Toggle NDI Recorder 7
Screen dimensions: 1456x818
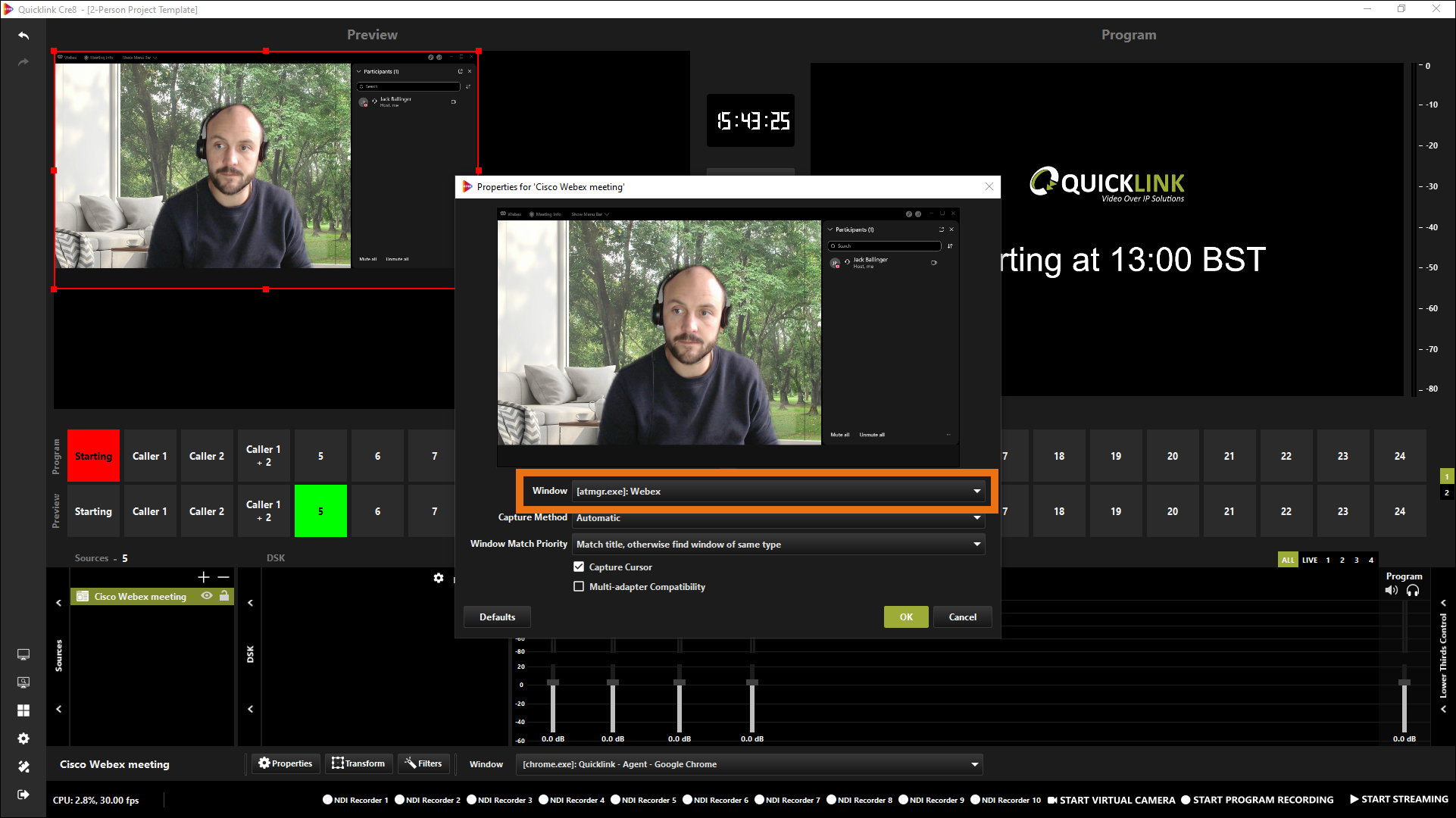tap(787, 800)
